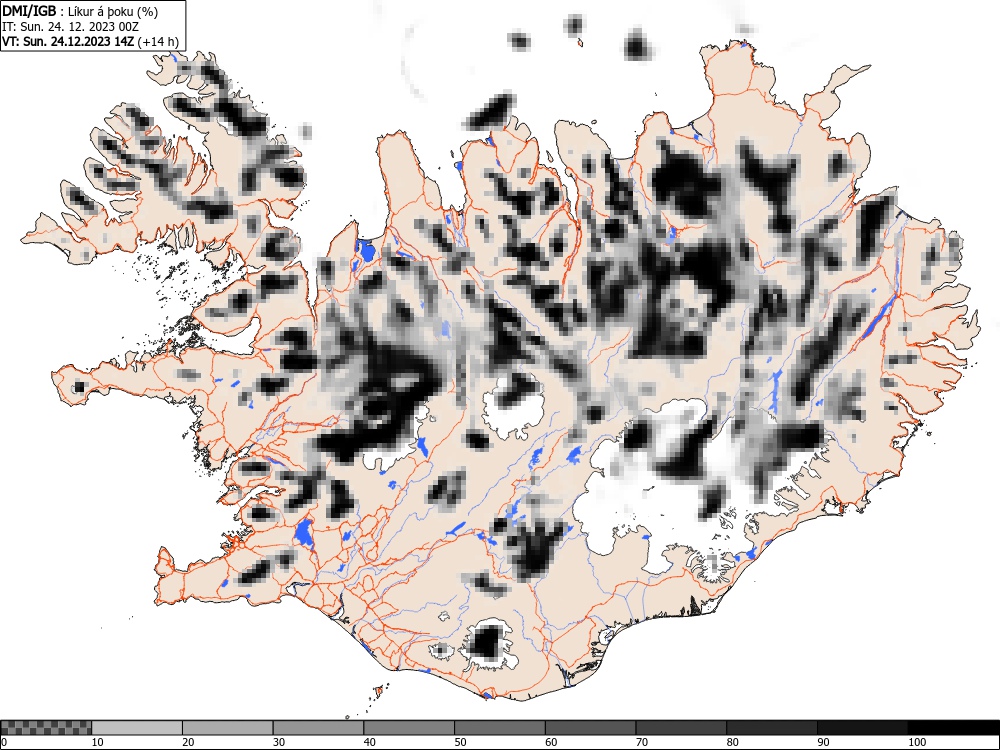This screenshot has height=750, width=1000.
Task: Click the 'DMI/IGB : Líkur á þoku (%)' title text
Action: [80, 11]
